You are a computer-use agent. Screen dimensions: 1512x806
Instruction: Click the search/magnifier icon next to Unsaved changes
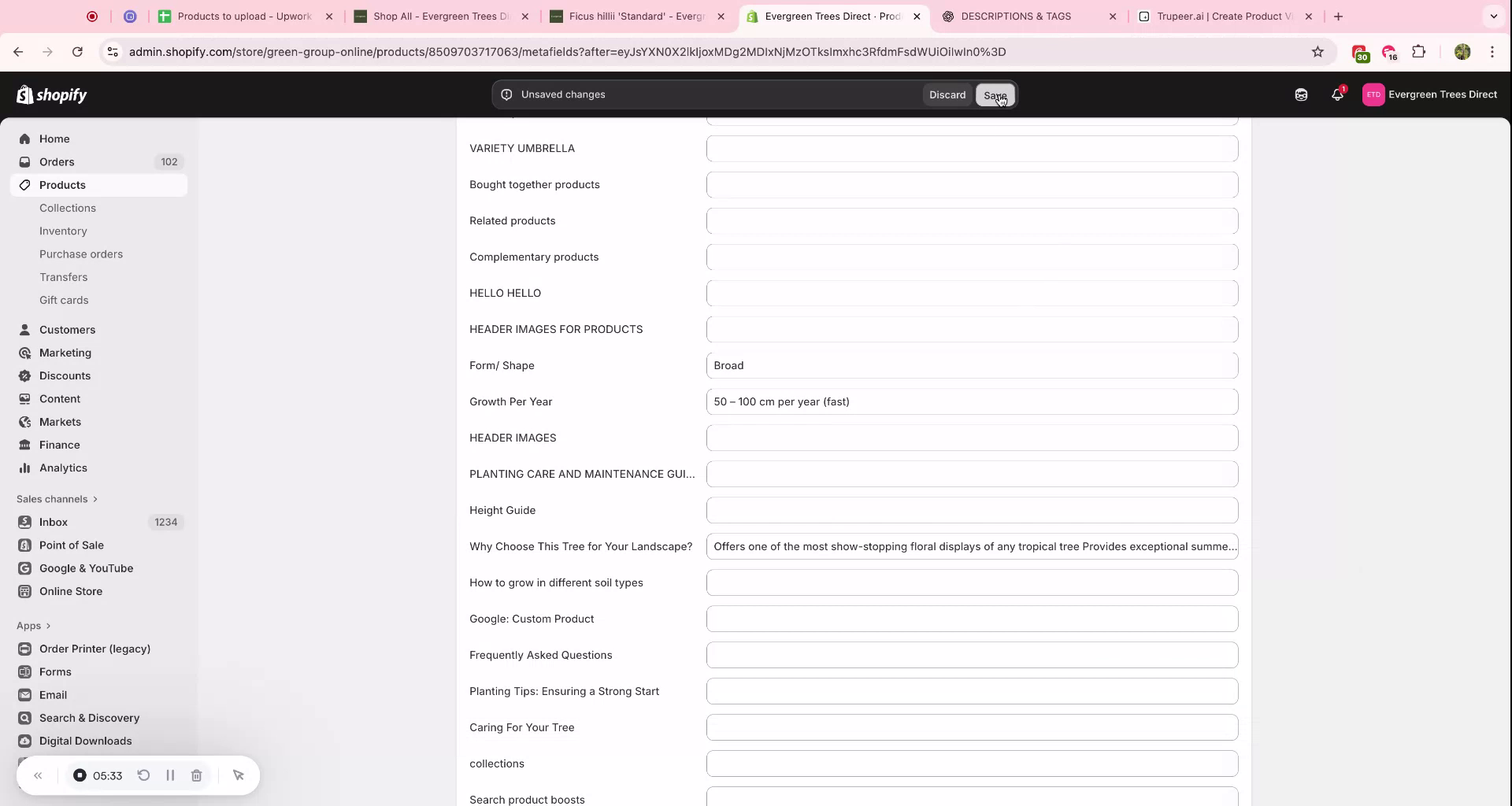[507, 94]
